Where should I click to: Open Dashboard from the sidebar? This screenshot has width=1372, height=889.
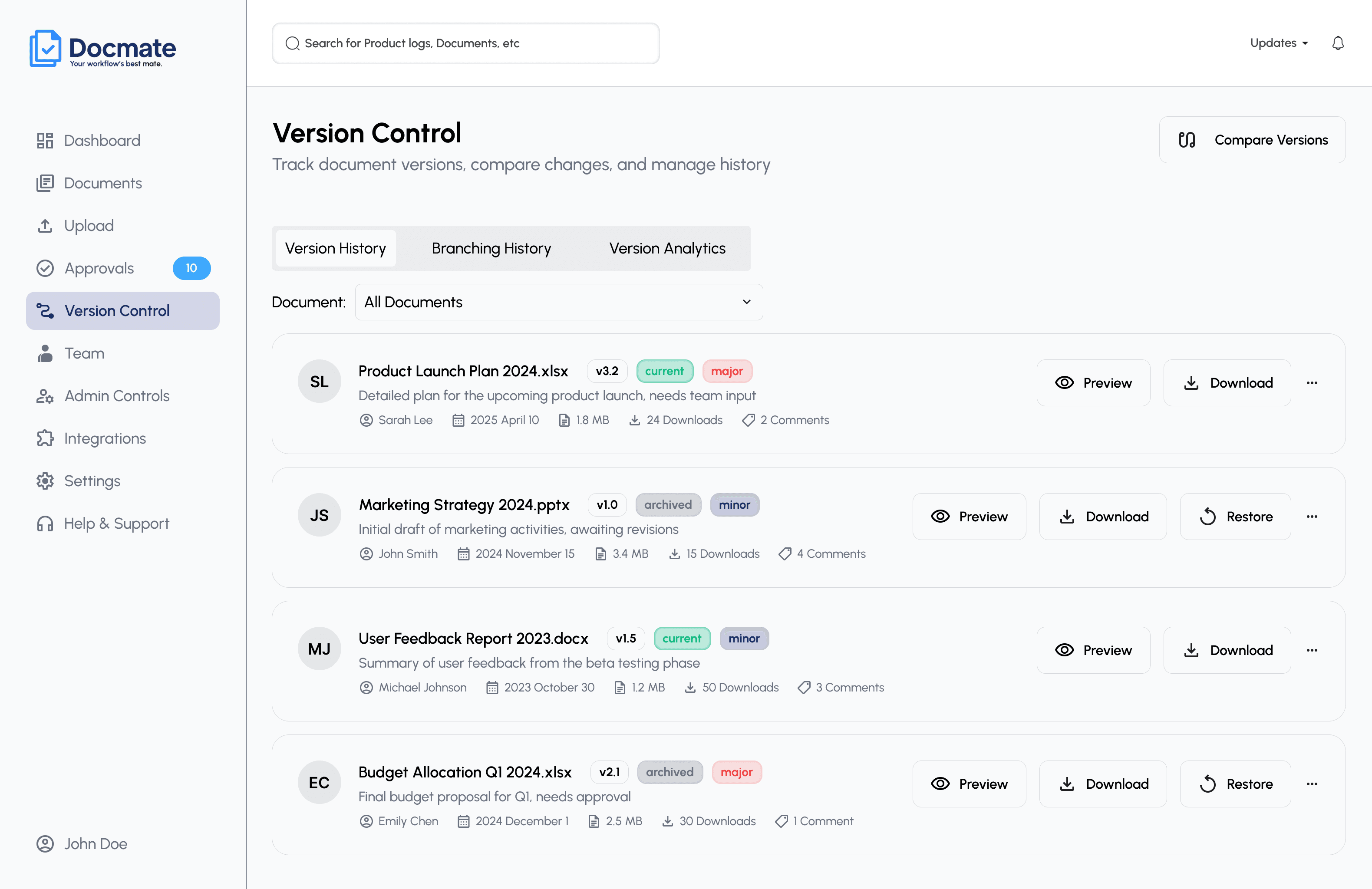pyautogui.click(x=88, y=140)
